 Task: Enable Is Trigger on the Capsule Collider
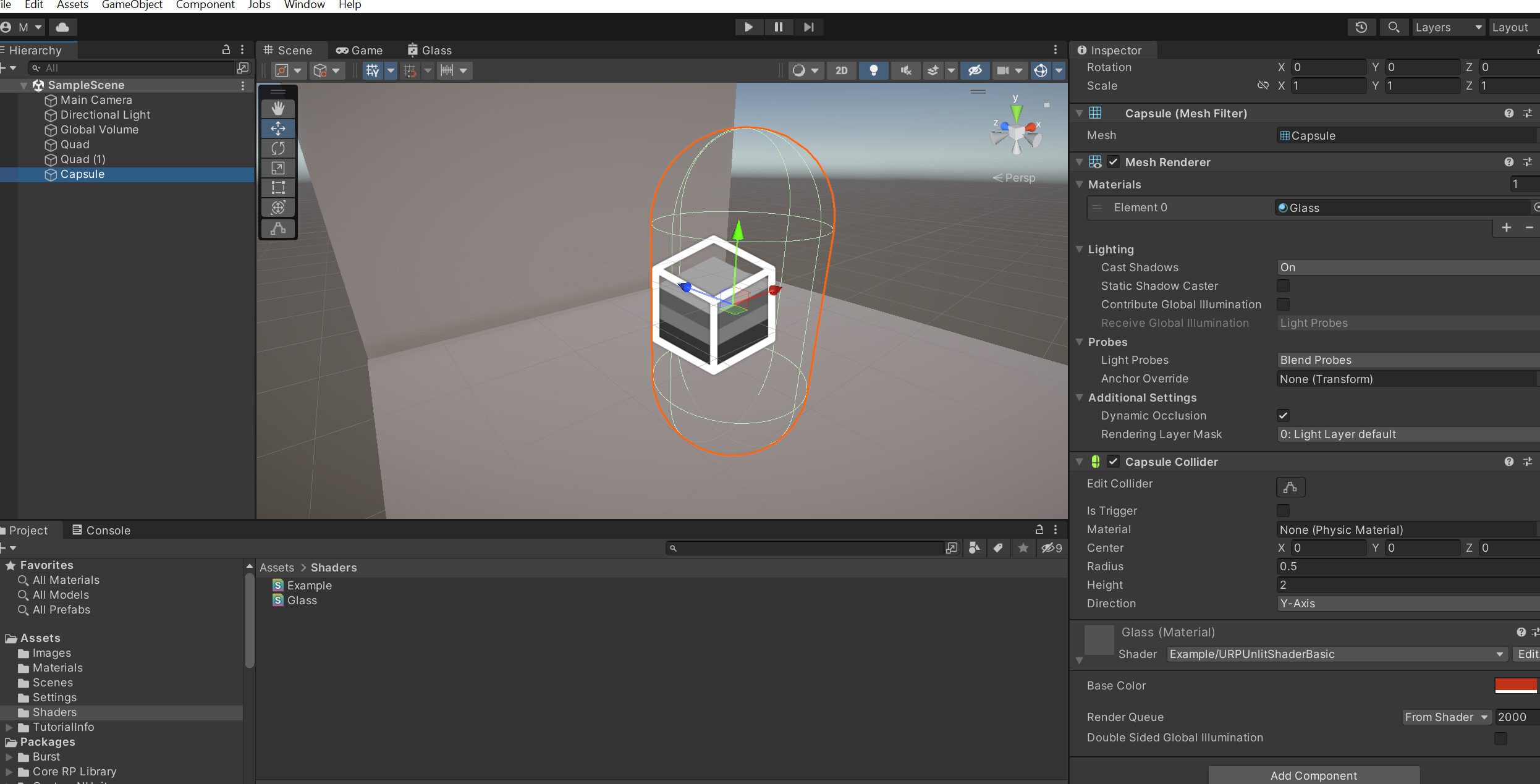click(1284, 510)
